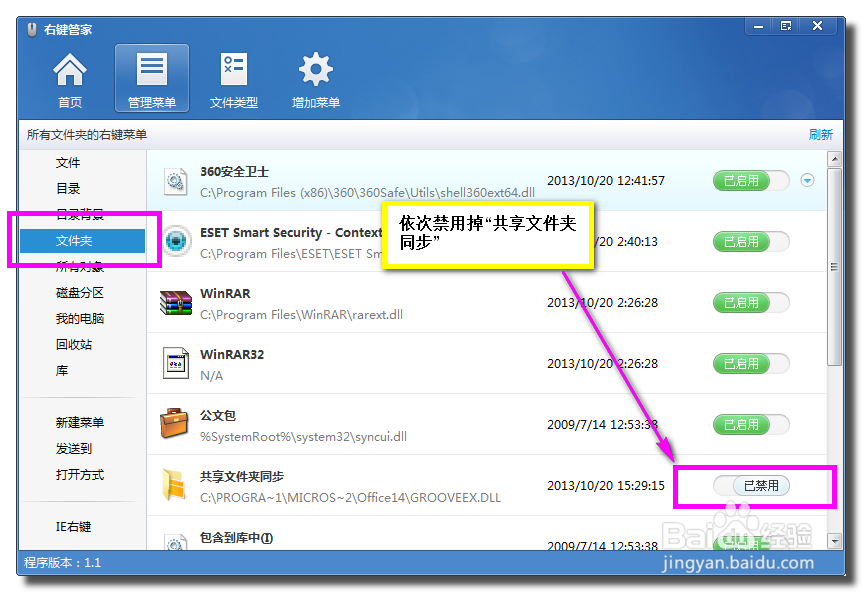The height and width of the screenshot is (593, 863).
Task: Select 文件 in the sidebar
Action: click(68, 162)
